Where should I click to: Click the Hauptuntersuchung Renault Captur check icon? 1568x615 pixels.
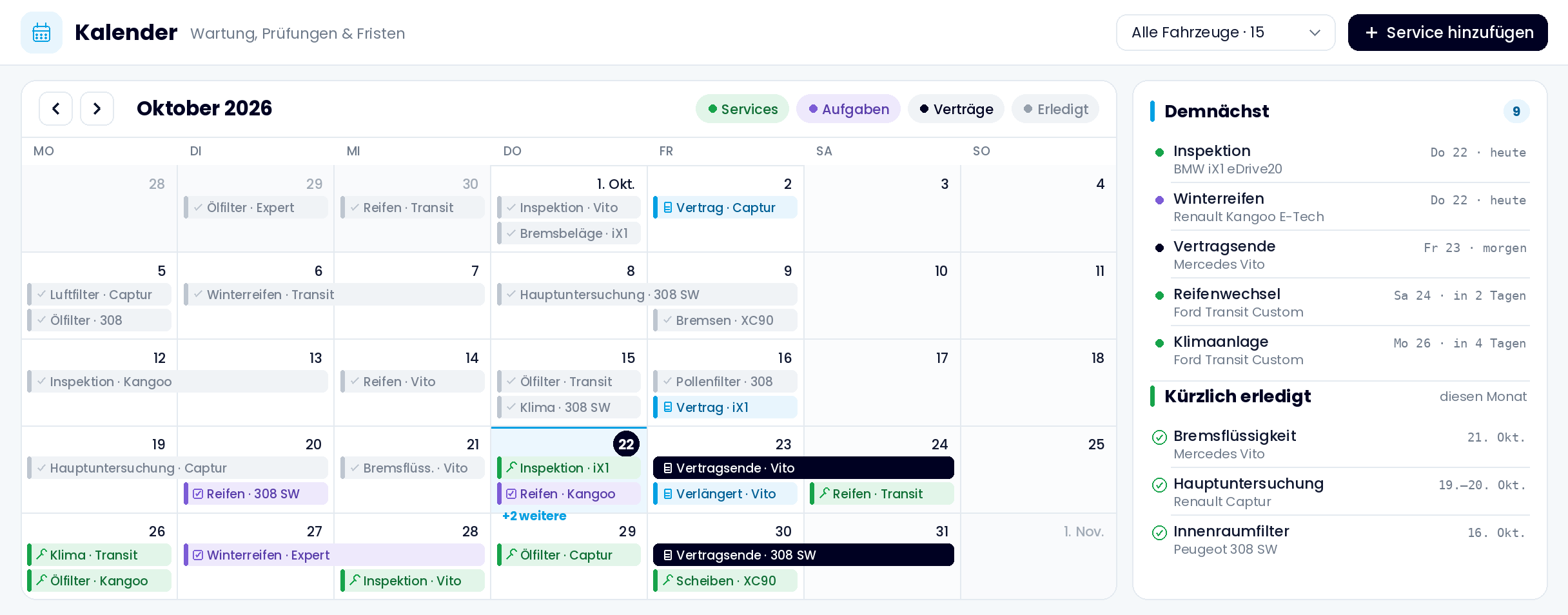click(x=1159, y=485)
